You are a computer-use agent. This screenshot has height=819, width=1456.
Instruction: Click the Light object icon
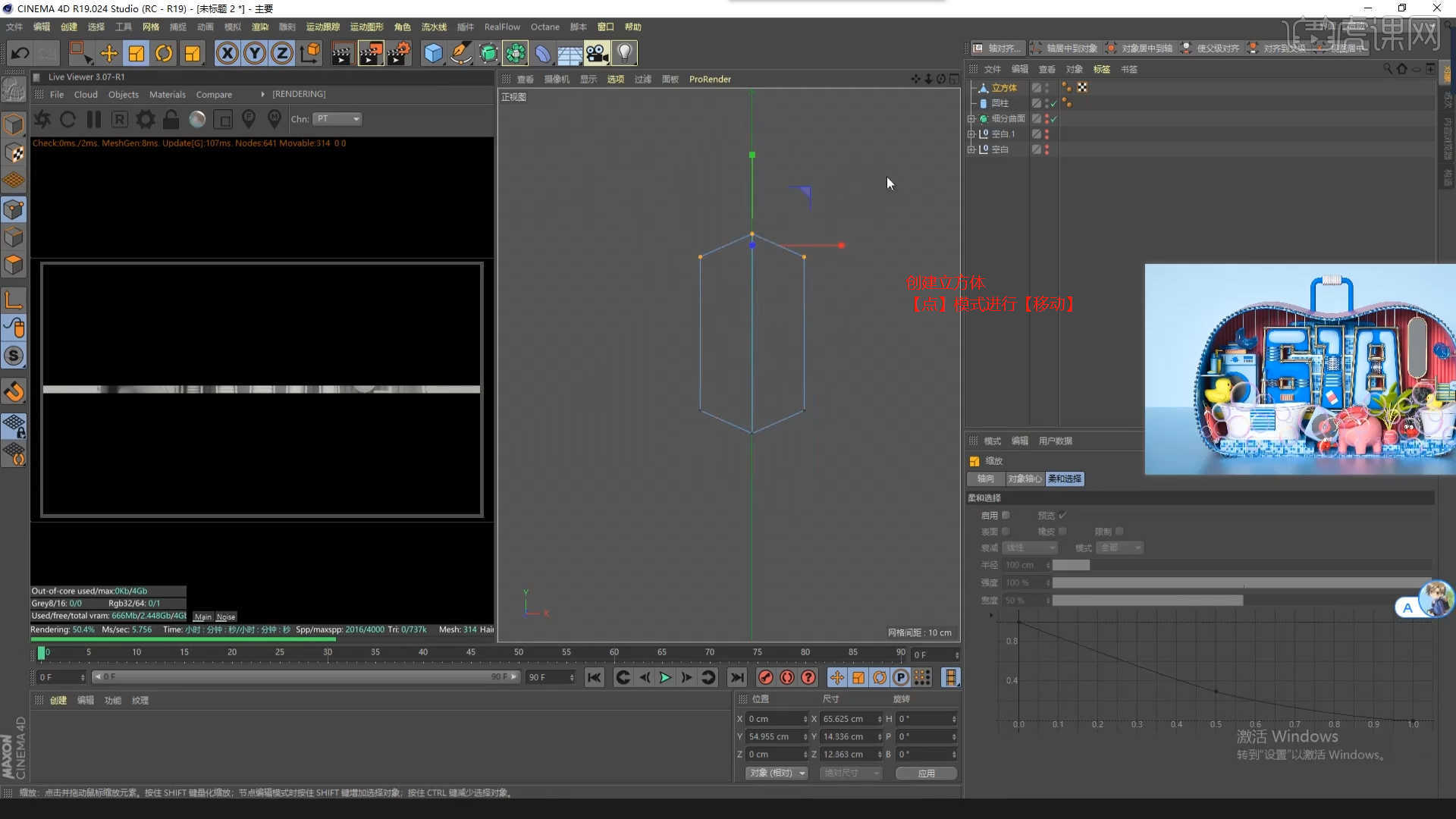(x=624, y=53)
